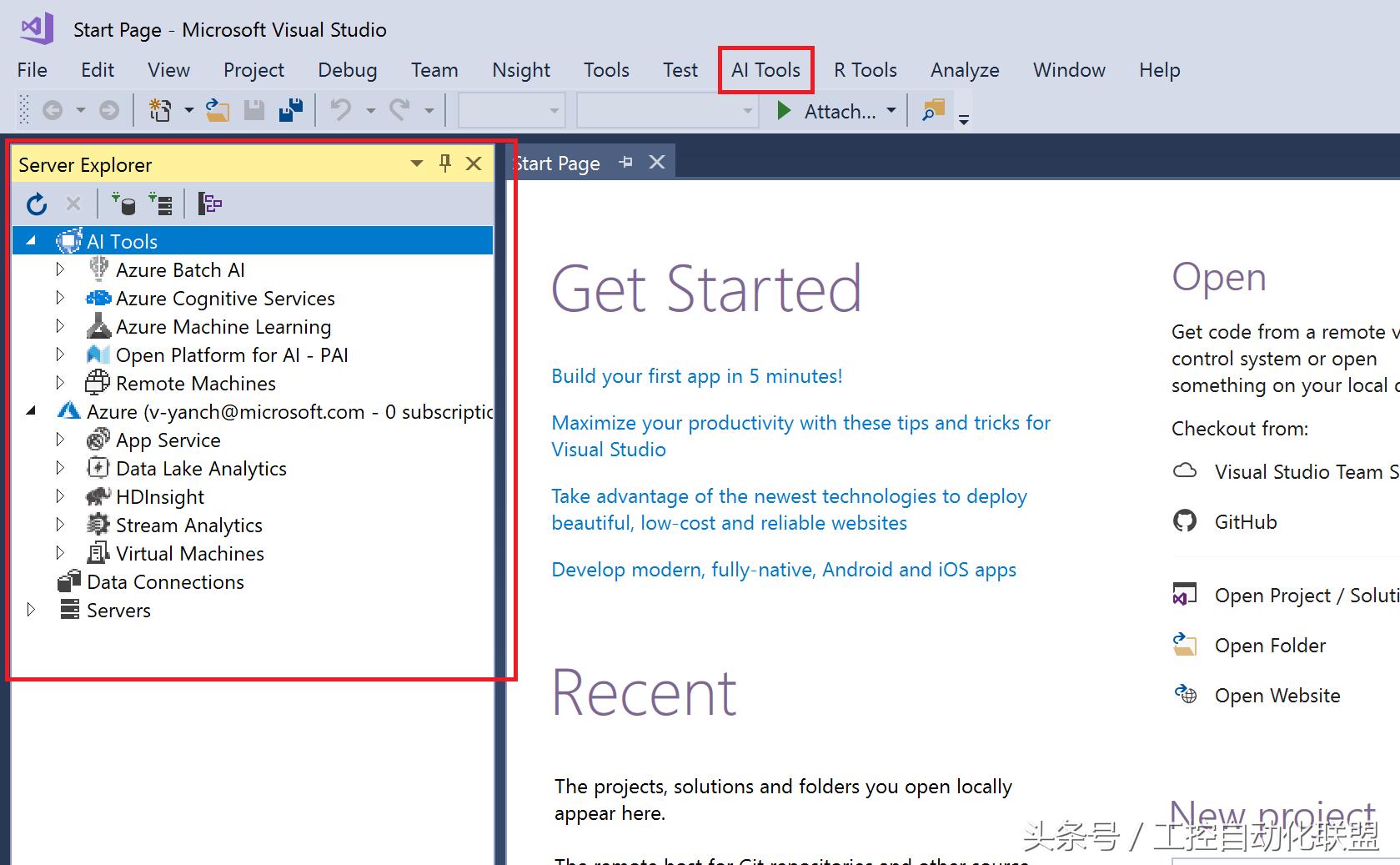Screen dimensions: 1400x865
Task: Click the GitHub octocat icon
Action: point(1185,521)
